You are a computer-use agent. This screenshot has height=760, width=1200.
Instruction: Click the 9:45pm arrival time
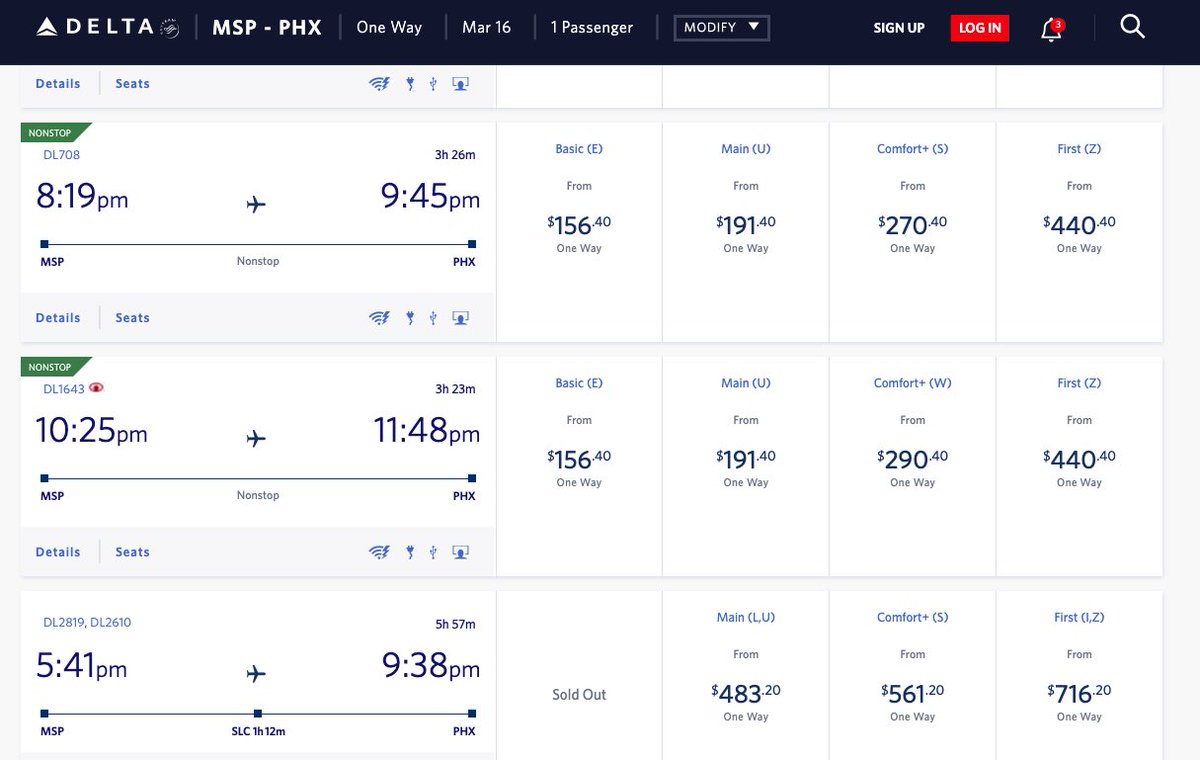pos(431,197)
